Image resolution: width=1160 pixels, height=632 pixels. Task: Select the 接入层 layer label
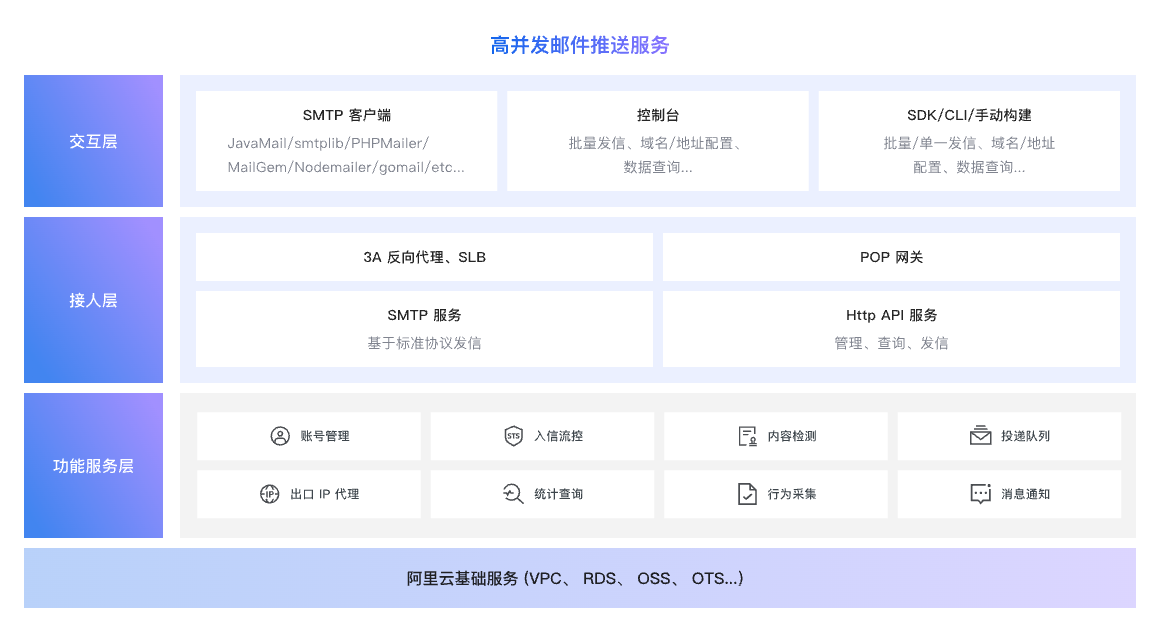point(93,300)
